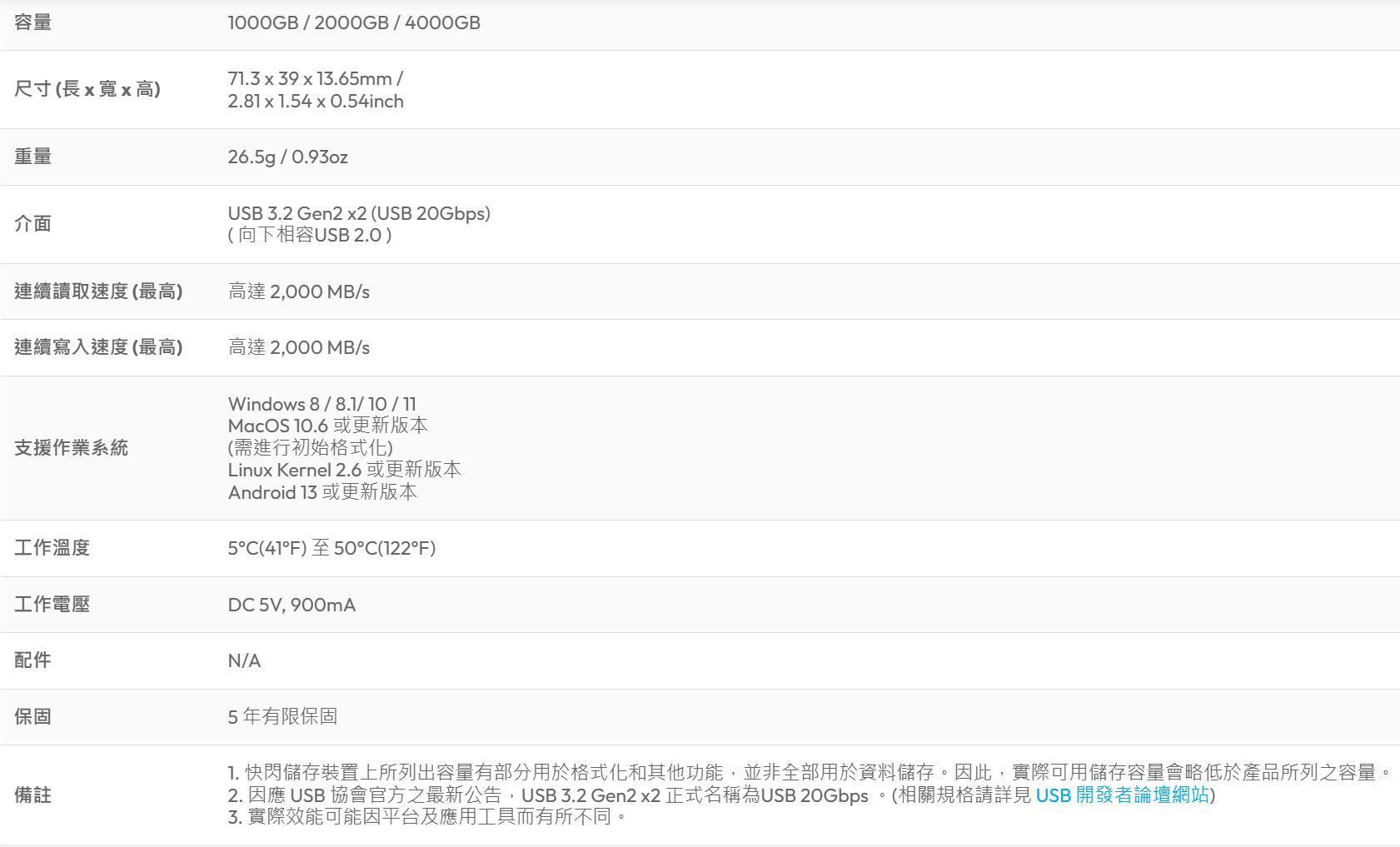Open the USB 開發者論壇網站 link
This screenshot has height=847, width=1400.
click(1122, 795)
